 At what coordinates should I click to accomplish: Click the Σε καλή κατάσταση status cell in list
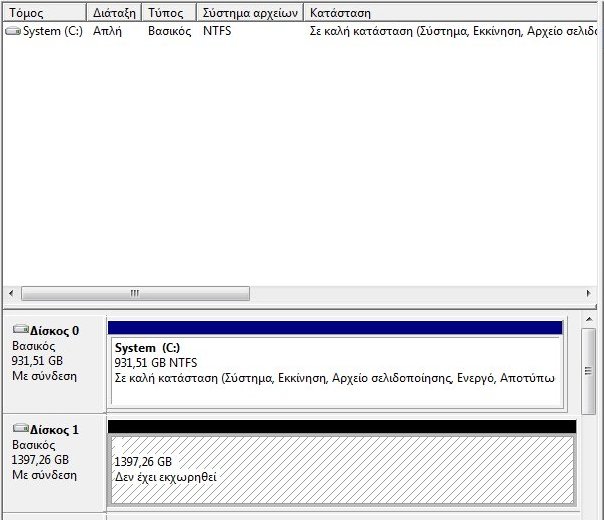[453, 31]
